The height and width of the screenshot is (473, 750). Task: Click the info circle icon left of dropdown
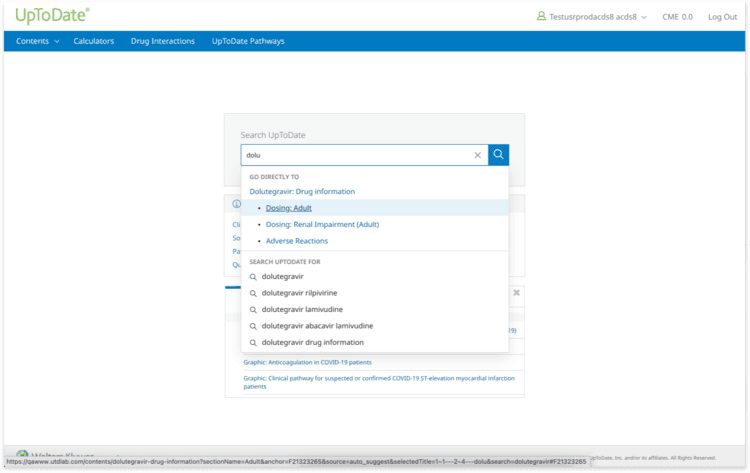coord(236,204)
